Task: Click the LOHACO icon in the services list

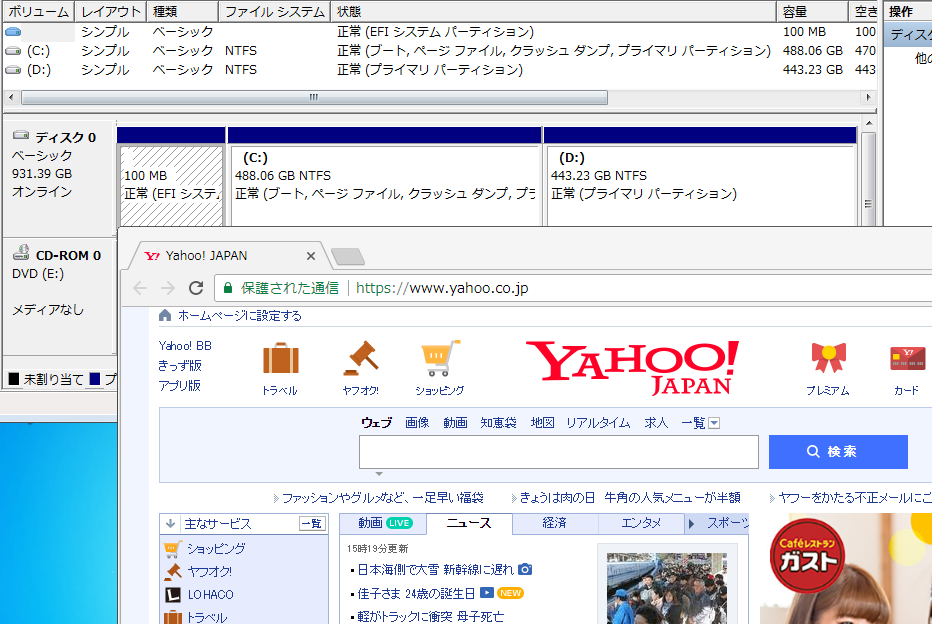Action: click(x=172, y=595)
